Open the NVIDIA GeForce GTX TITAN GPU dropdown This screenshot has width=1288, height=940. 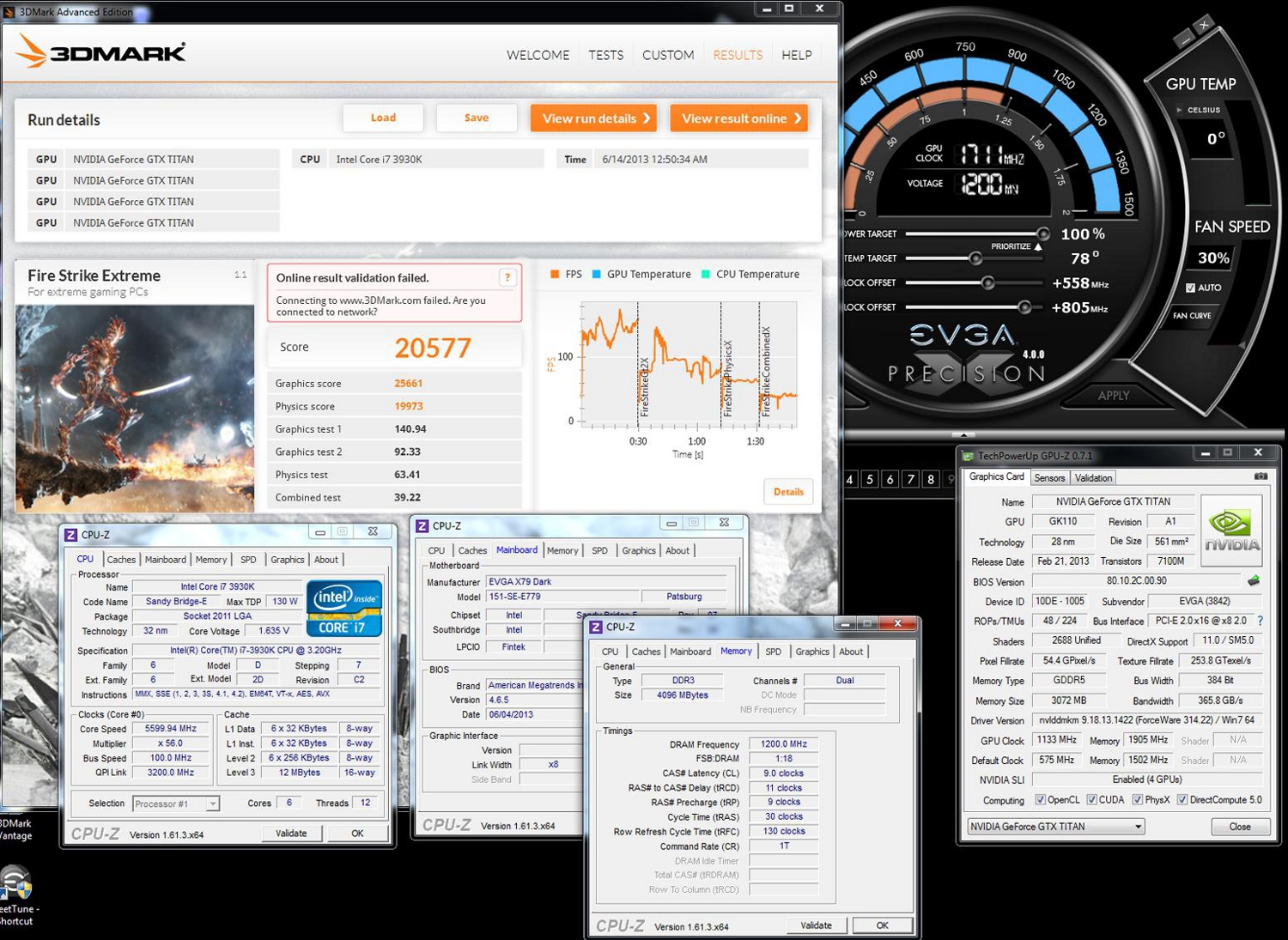1056,827
